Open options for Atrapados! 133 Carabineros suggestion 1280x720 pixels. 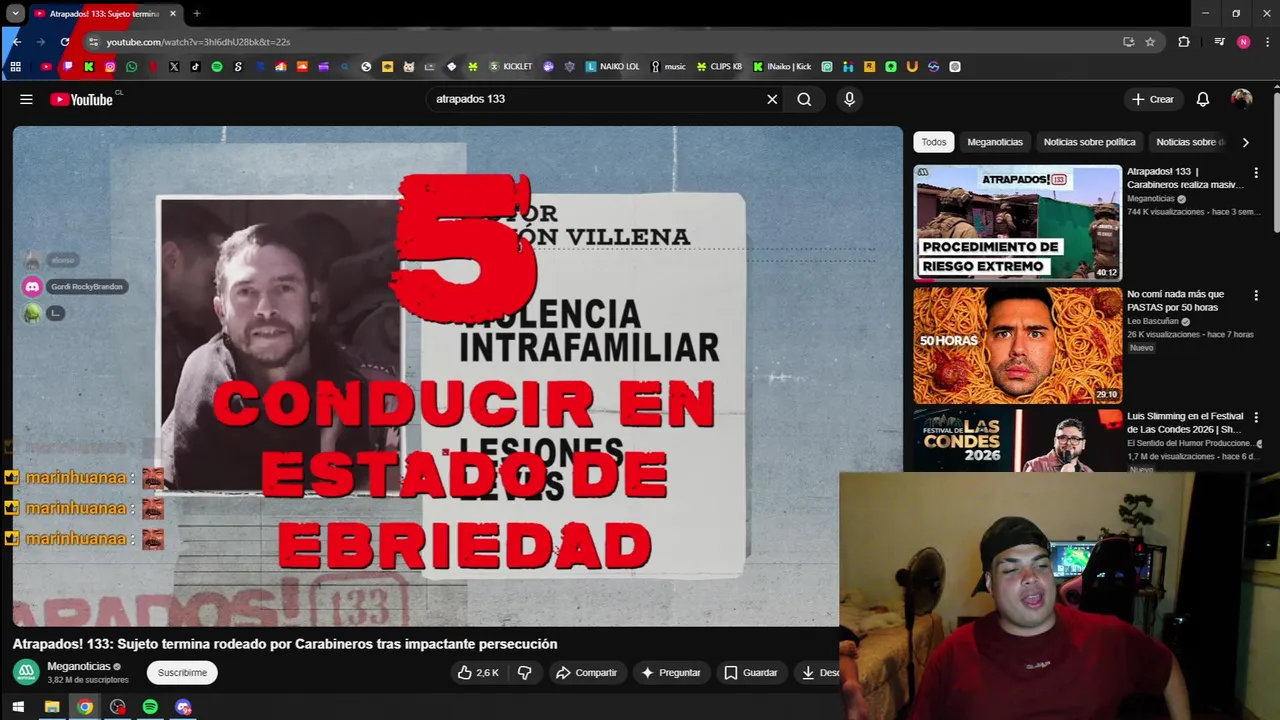point(1256,173)
